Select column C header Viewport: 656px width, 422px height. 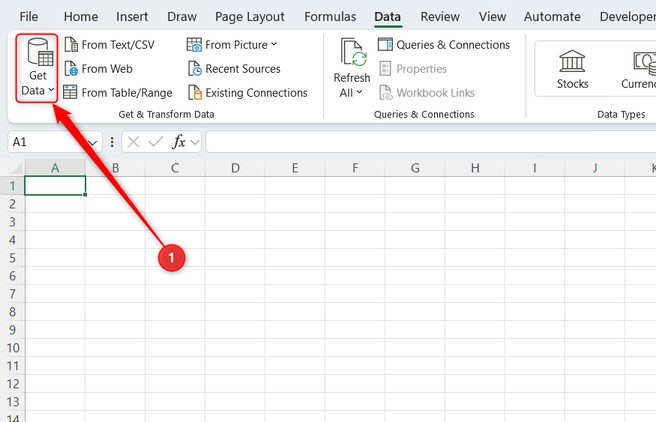(x=175, y=168)
